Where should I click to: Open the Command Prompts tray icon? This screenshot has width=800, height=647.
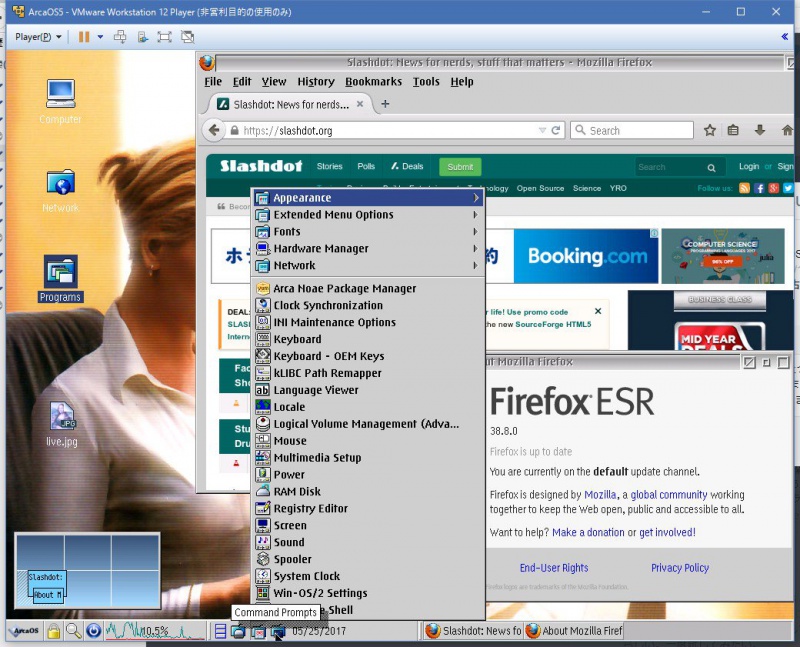pos(278,632)
